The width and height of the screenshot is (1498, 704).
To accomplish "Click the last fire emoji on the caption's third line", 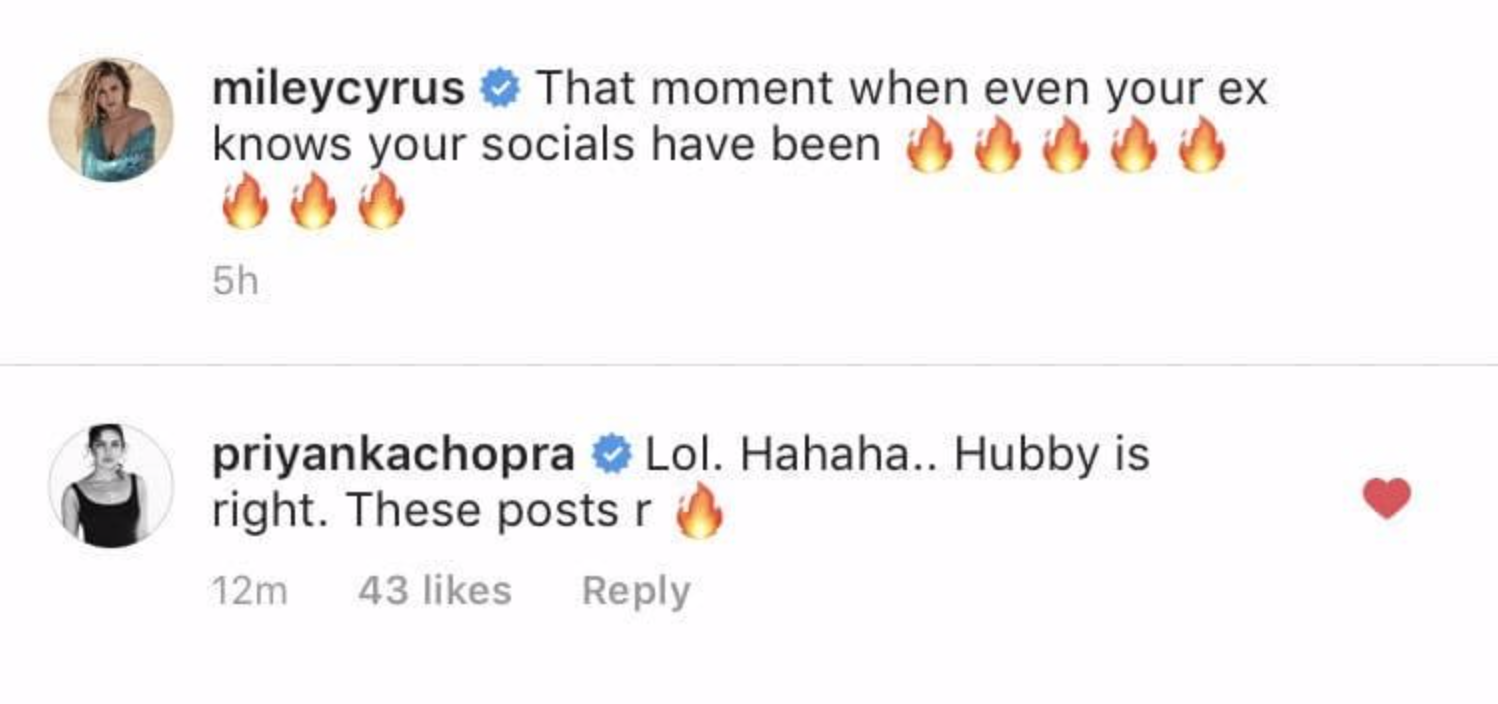I will point(382,204).
